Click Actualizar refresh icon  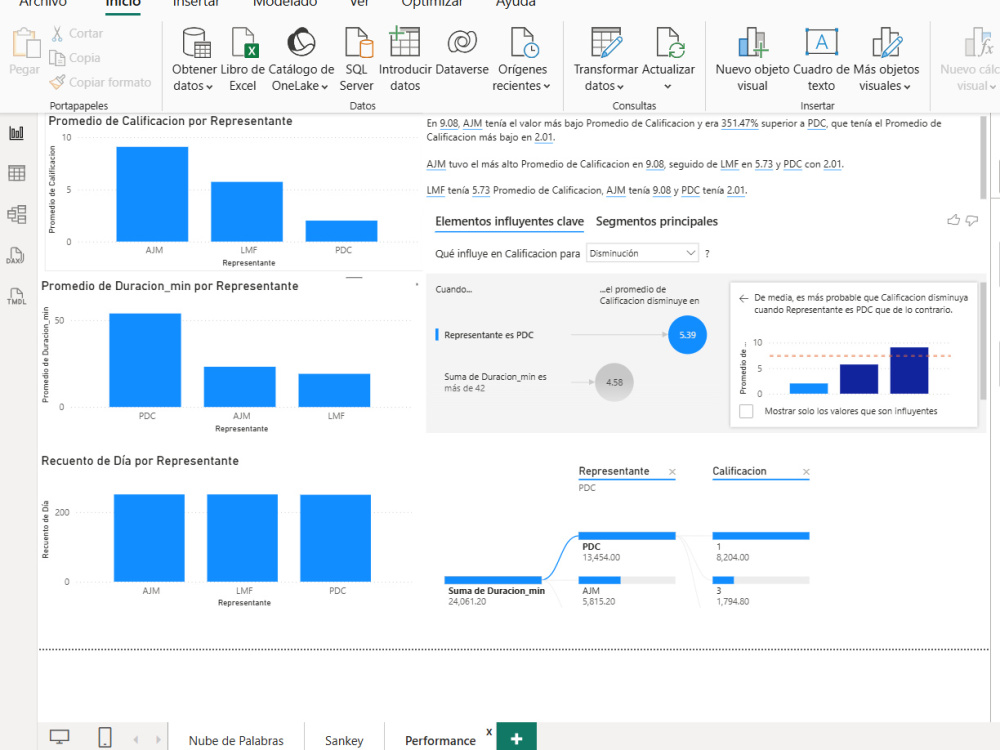pos(670,42)
